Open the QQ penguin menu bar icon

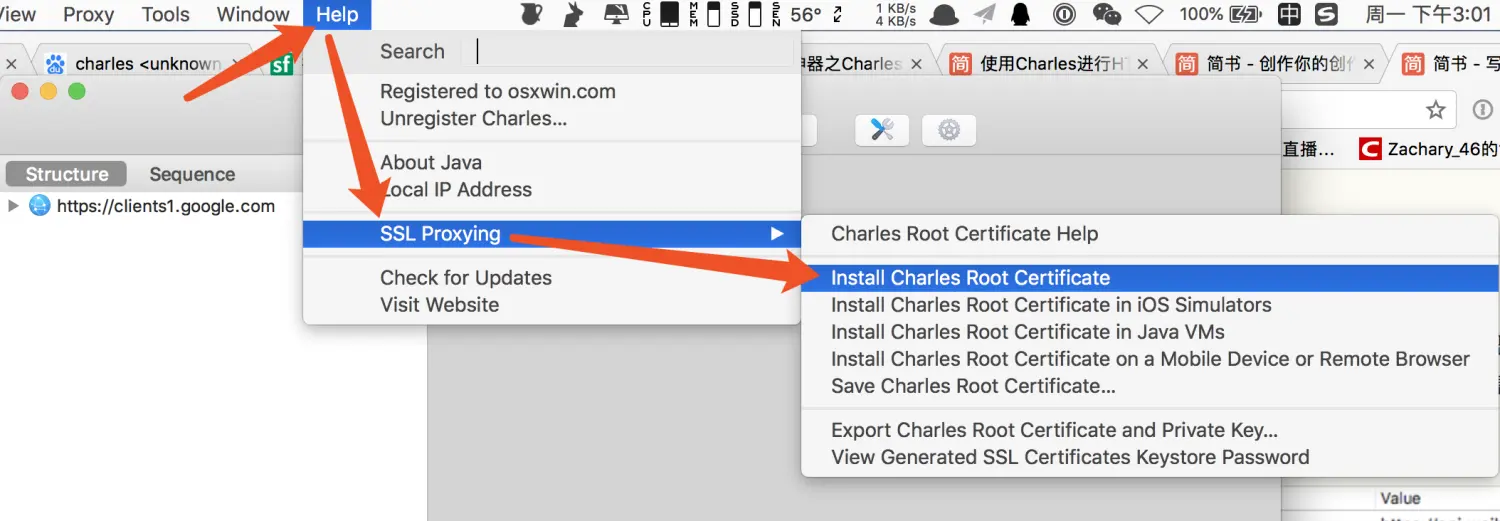coord(1021,14)
